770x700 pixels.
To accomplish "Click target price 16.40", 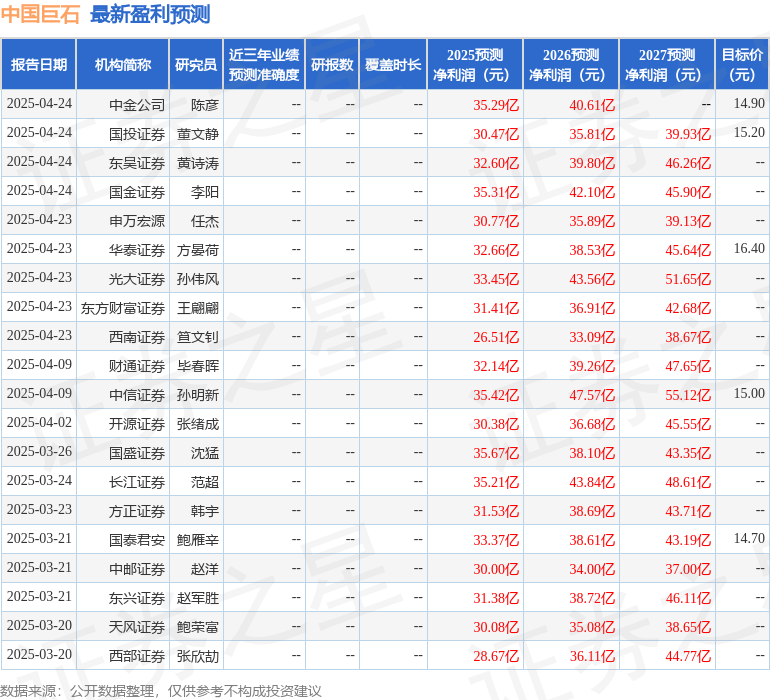I will pos(749,248).
